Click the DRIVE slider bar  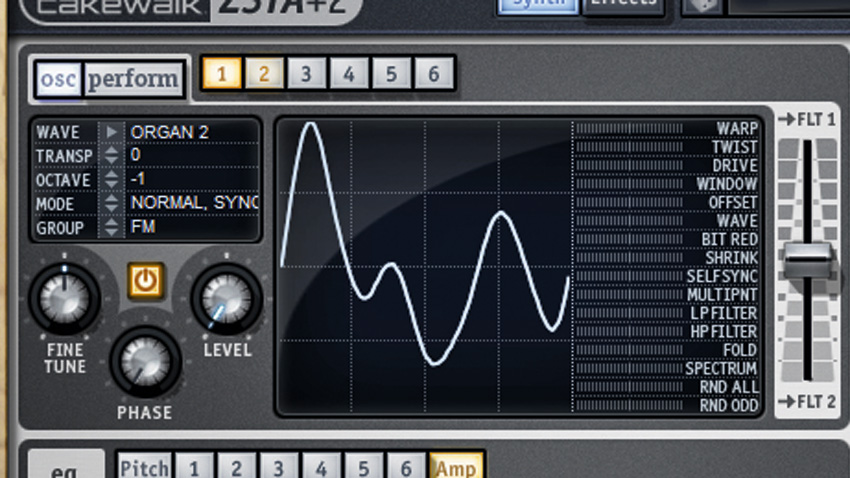click(629, 165)
